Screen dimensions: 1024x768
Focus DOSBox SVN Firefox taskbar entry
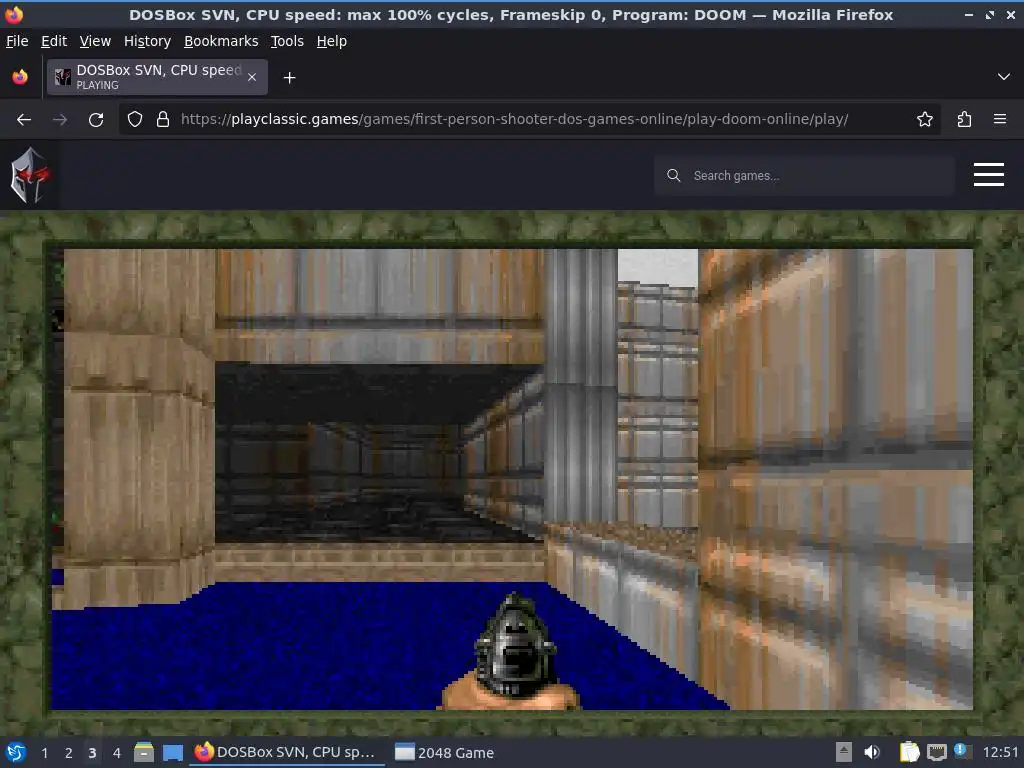pyautogui.click(x=287, y=752)
